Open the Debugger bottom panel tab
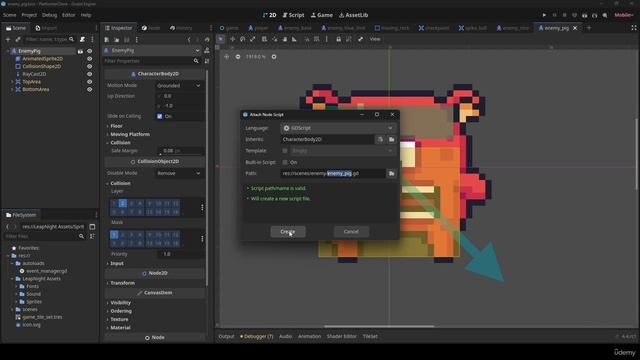 coord(257,336)
